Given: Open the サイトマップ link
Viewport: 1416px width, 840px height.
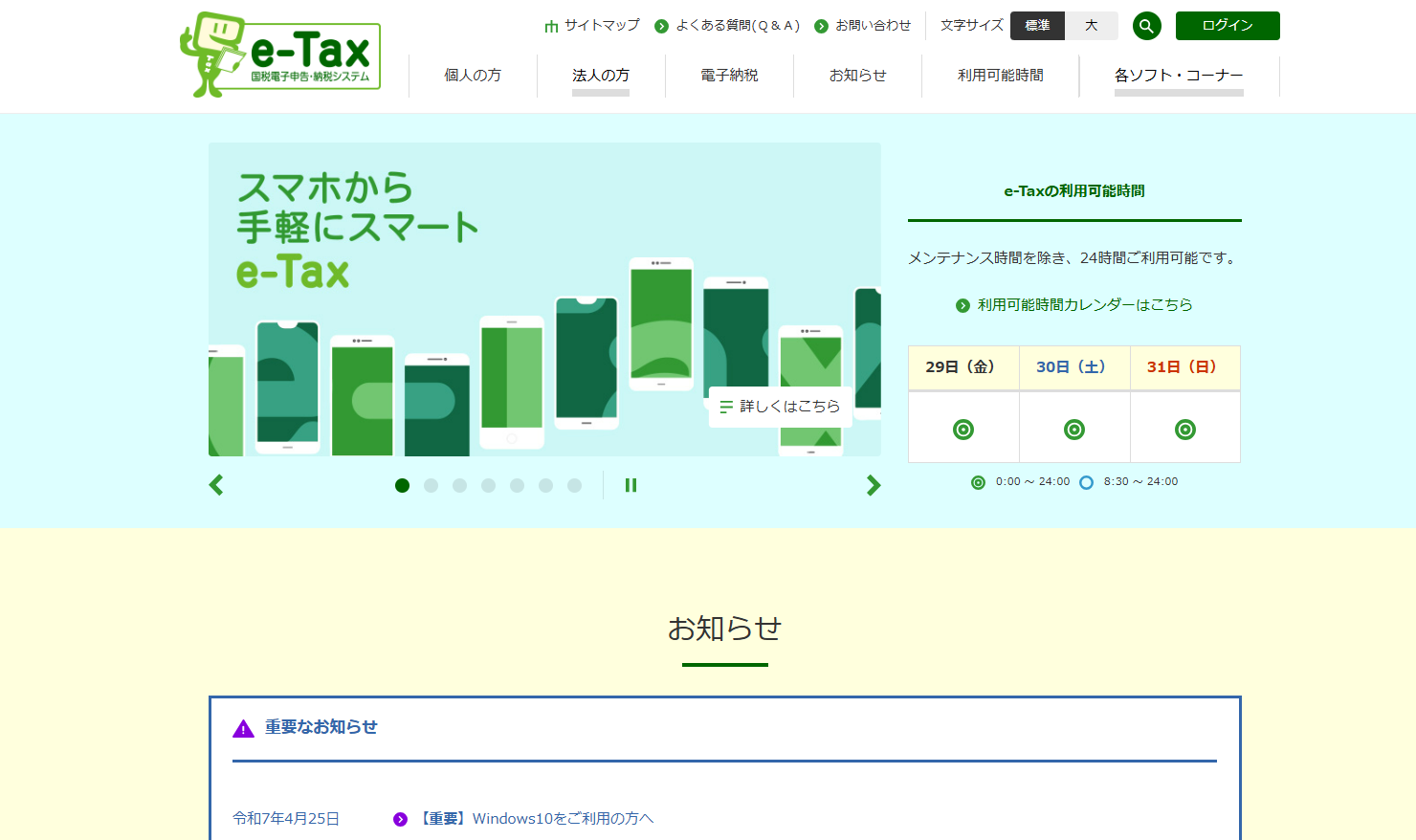Looking at the screenshot, I should point(602,26).
